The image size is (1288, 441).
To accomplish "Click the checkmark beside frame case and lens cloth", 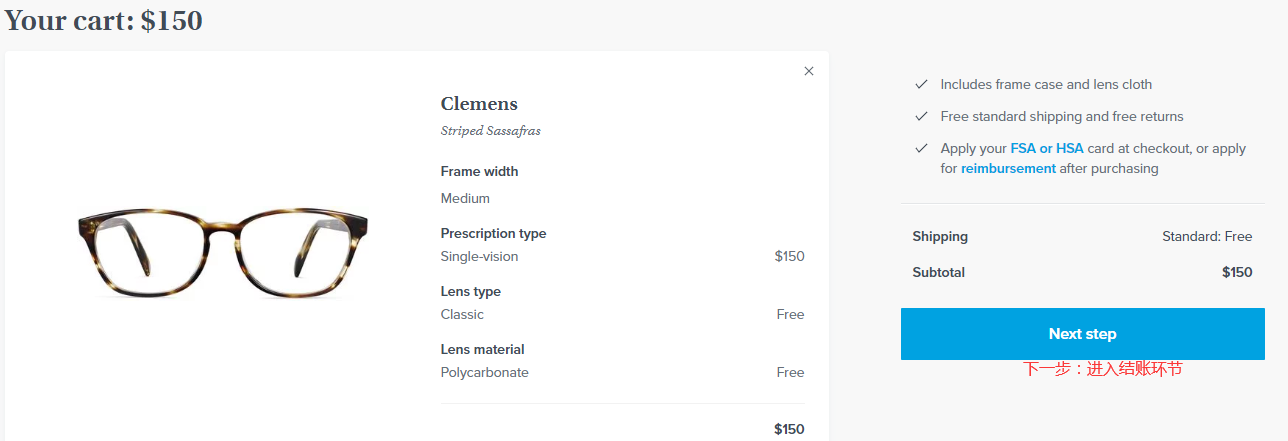I will [x=921, y=85].
